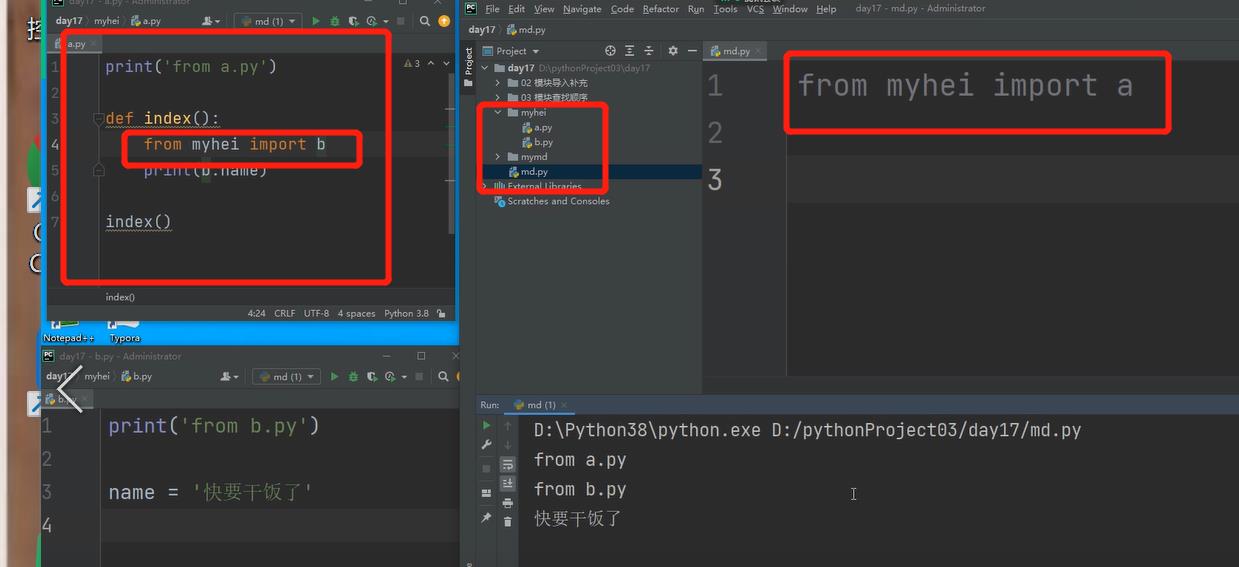Open md (1) configuration dropdown in b.py window
Viewport: 1239px width, 567px height.
[x=286, y=377]
